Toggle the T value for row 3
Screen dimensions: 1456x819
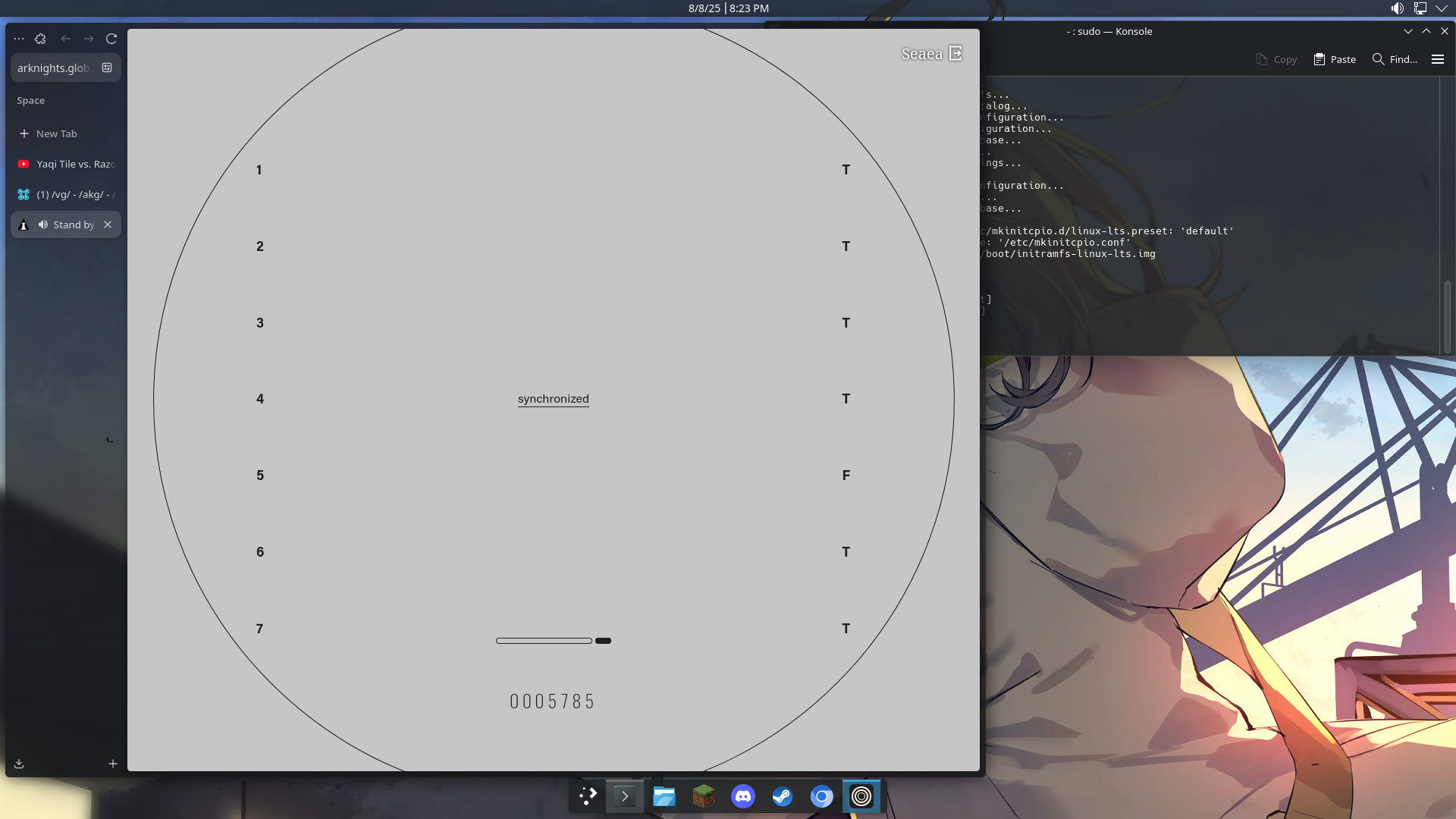pos(846,323)
